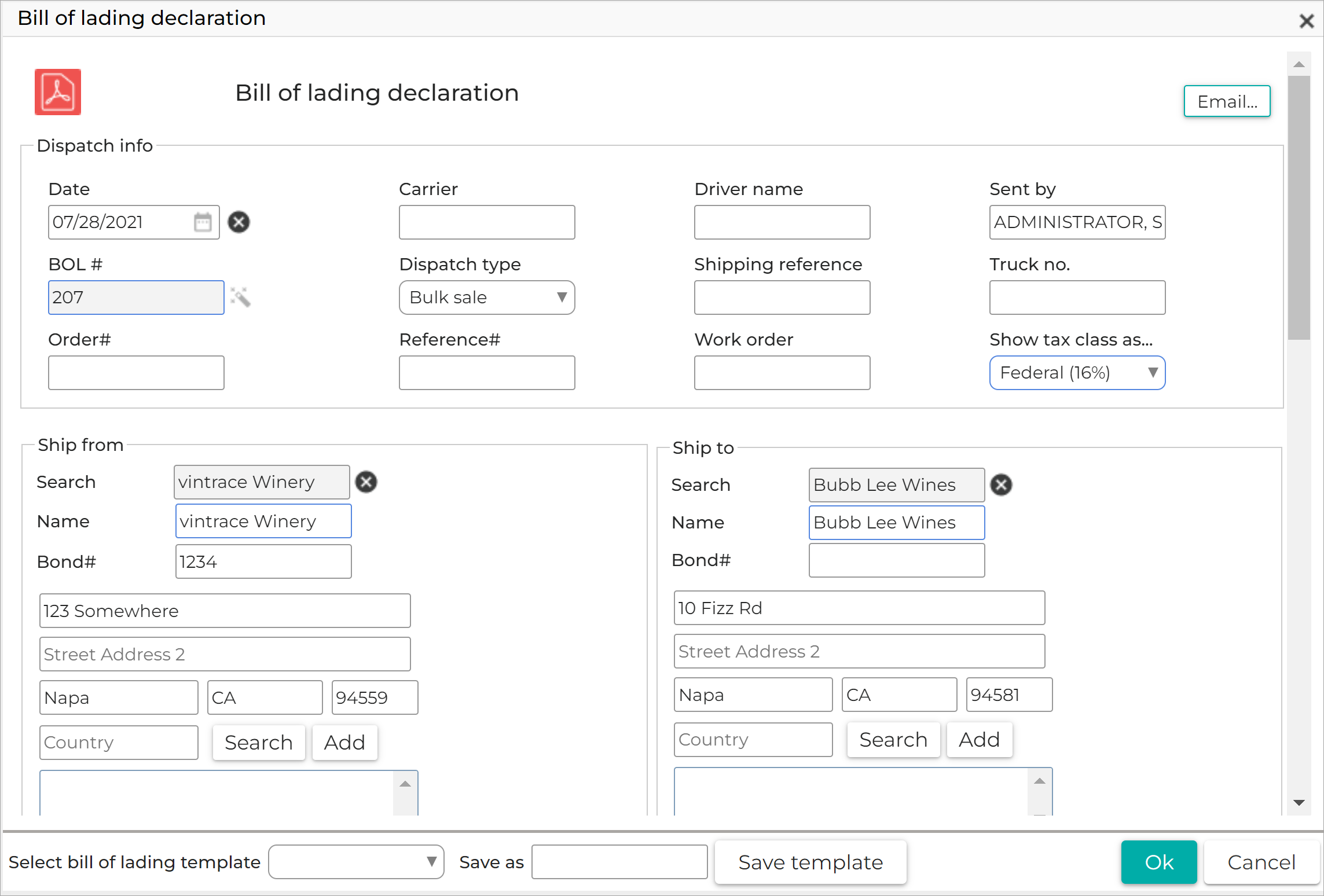
Task: Click Search button under Ship from
Action: point(258,743)
